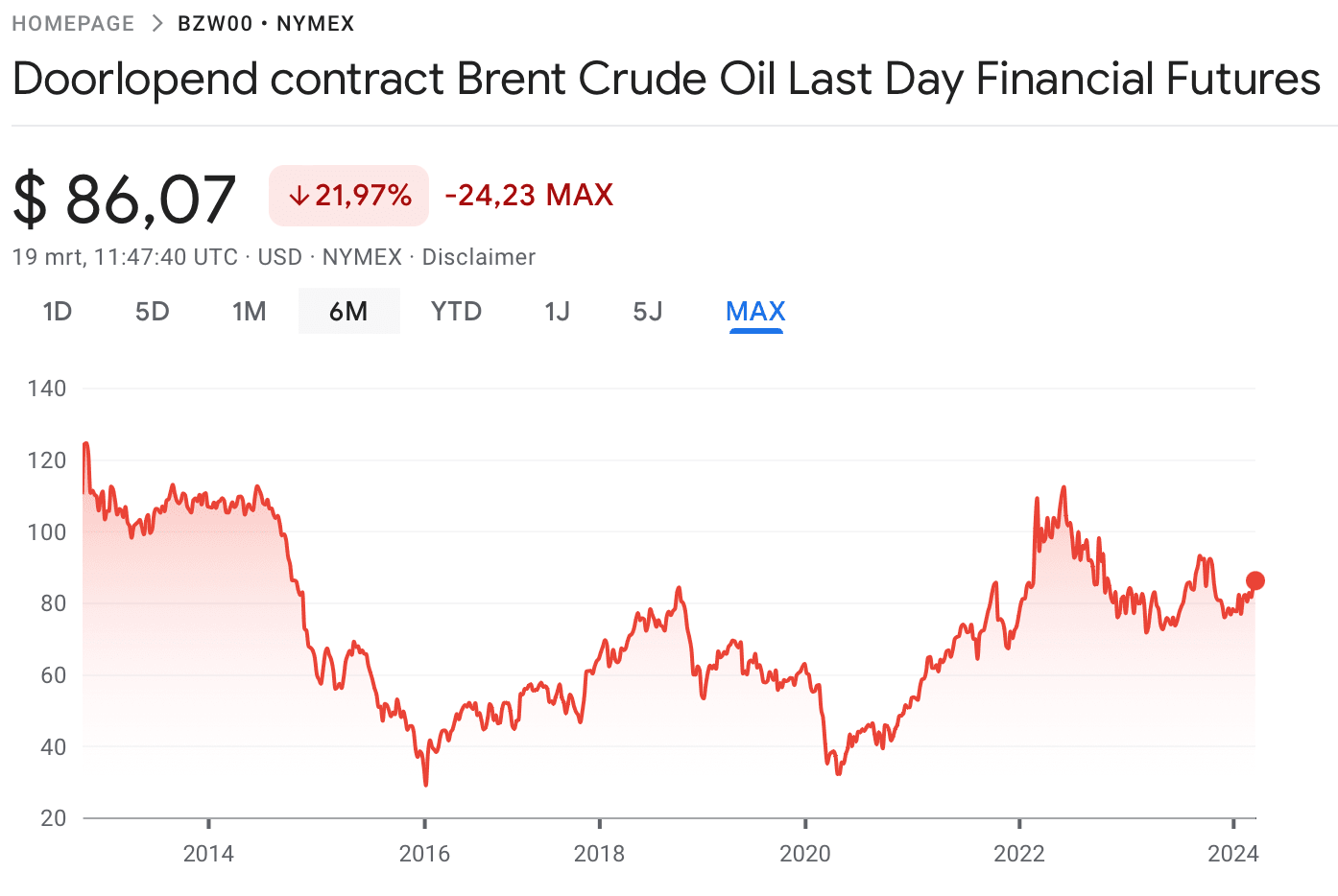
Task: Click the down arrow in percentage badge
Action: 299,196
